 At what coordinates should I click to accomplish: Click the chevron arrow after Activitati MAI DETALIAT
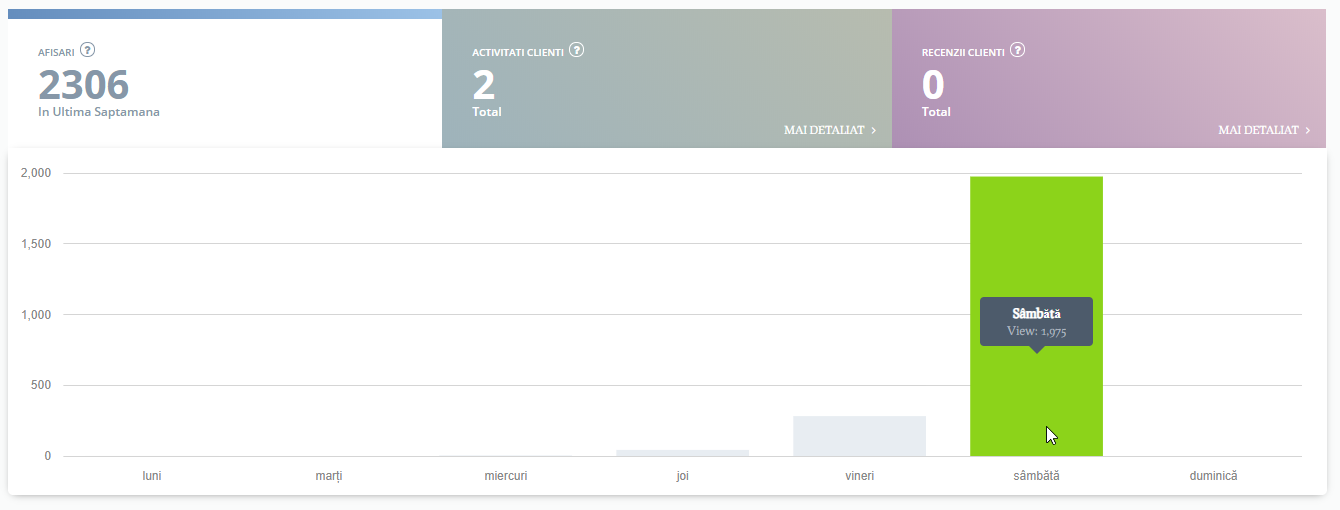point(873,130)
